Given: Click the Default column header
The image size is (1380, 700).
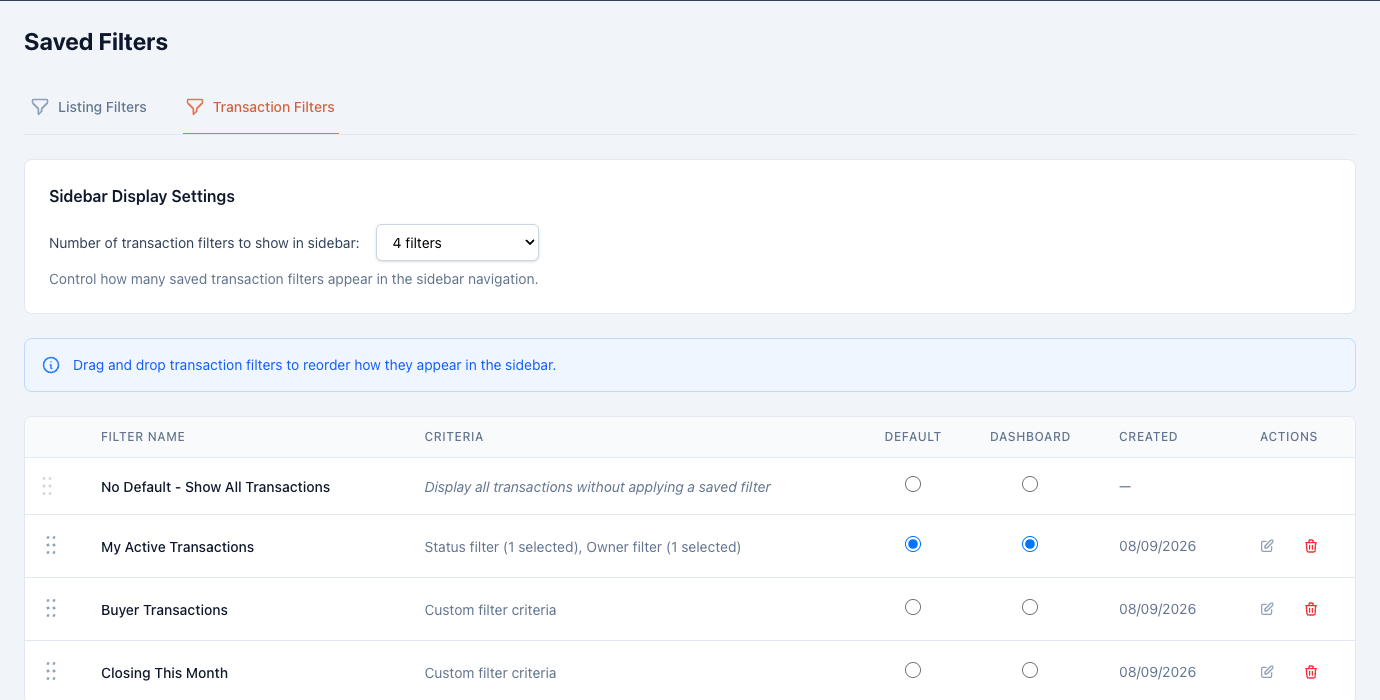Looking at the screenshot, I should 913,437.
